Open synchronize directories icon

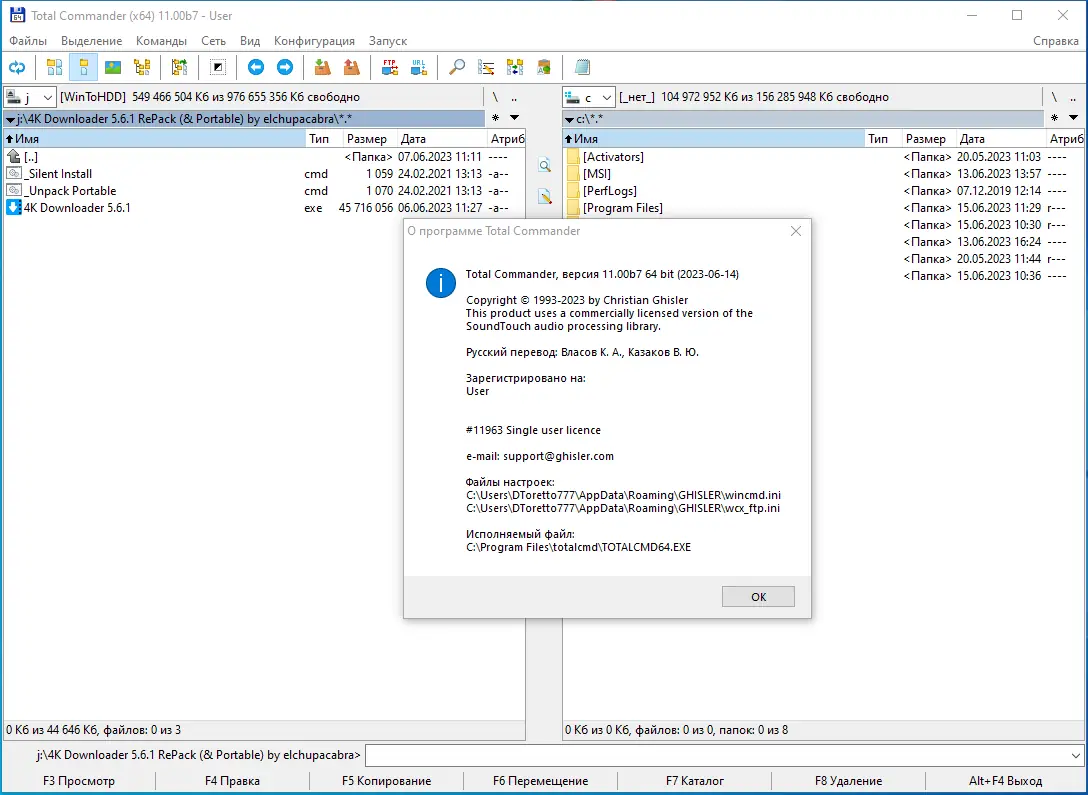[x=515, y=67]
